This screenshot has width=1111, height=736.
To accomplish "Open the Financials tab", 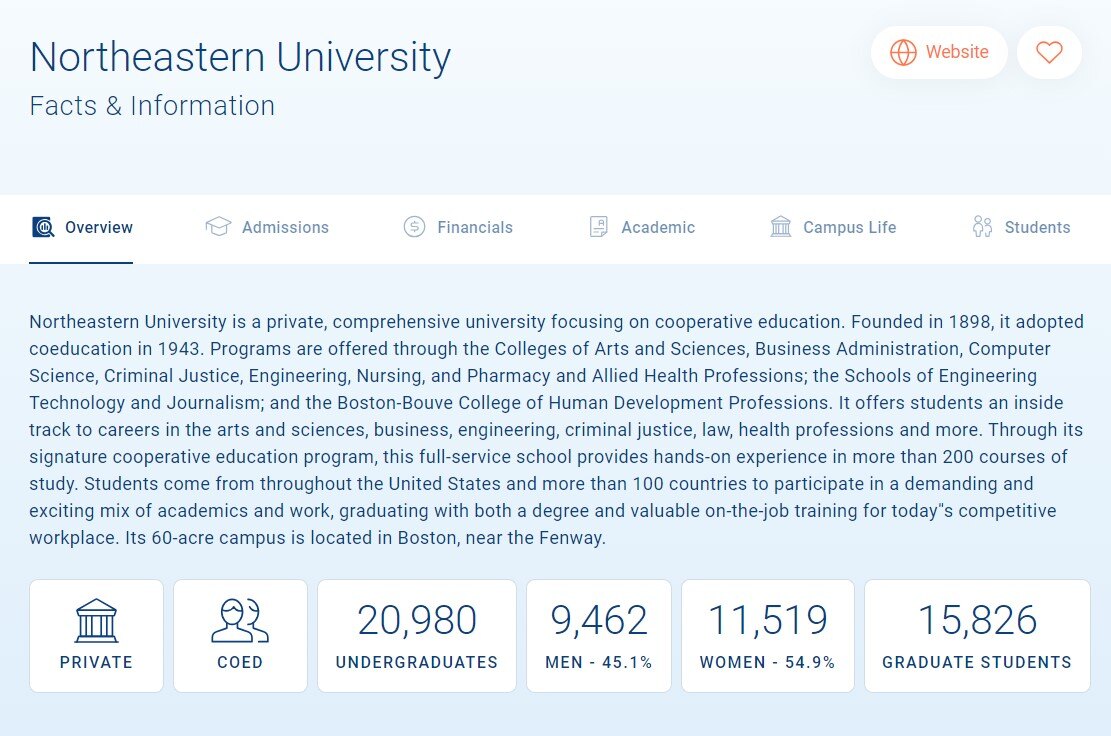I will (475, 228).
